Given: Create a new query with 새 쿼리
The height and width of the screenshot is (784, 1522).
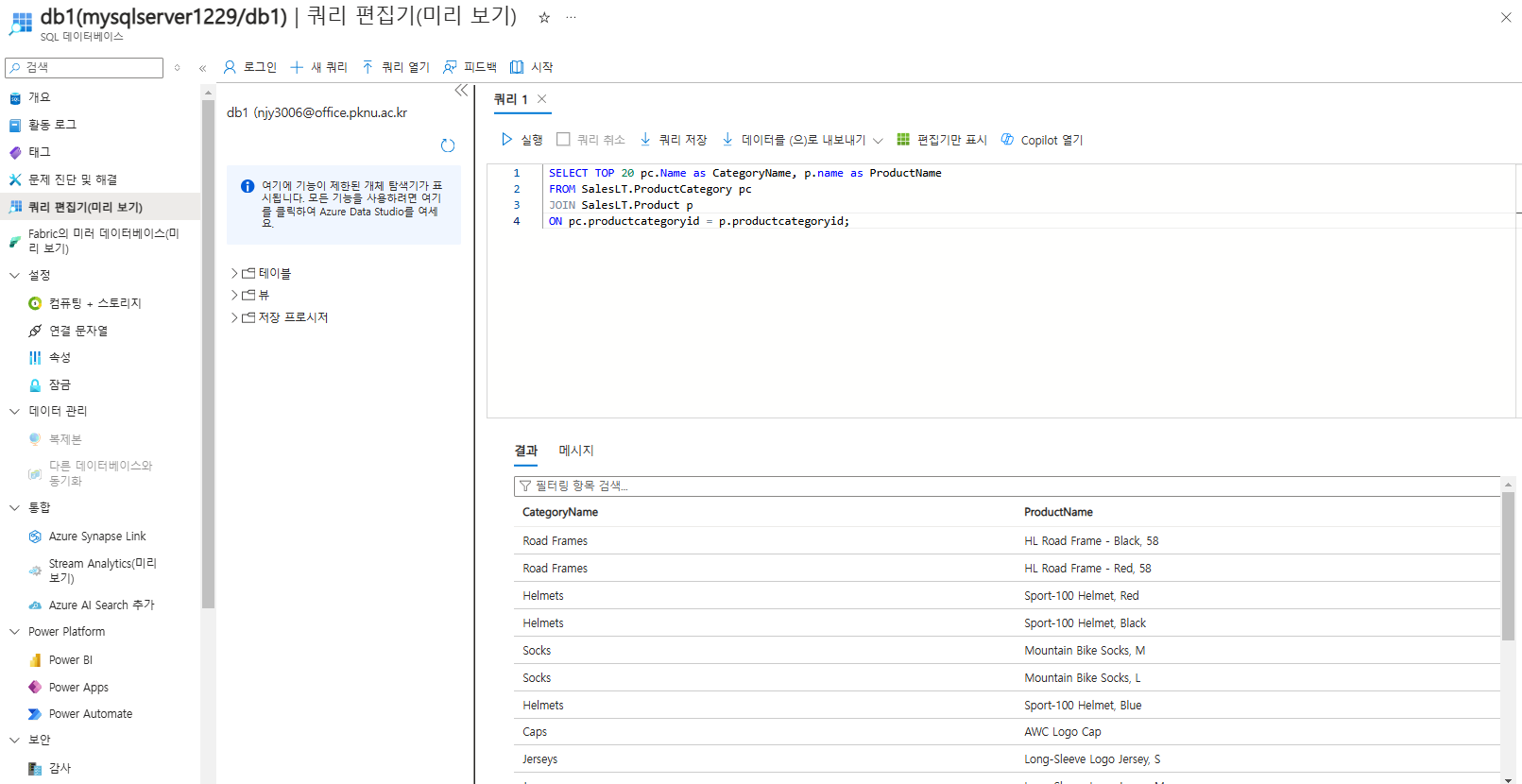Looking at the screenshot, I should 318,67.
